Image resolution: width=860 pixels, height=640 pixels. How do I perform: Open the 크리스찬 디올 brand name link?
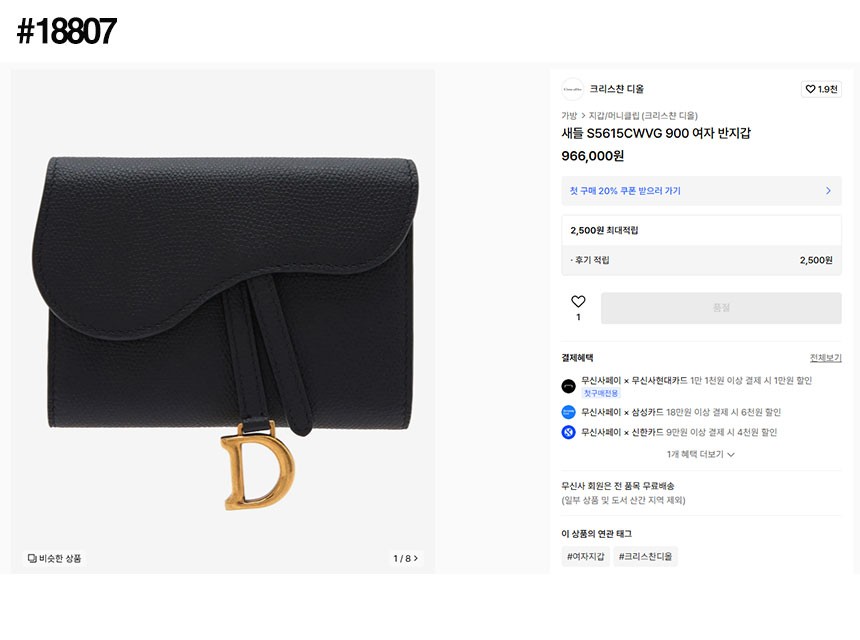[616, 89]
